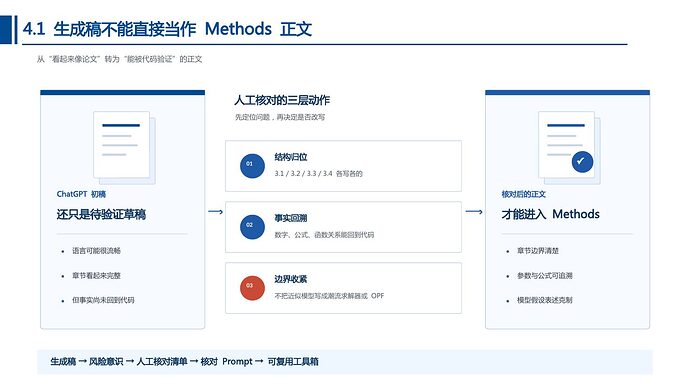Click the text 先定位问题，再决定是否改写
The image size is (690, 388).
tap(280, 117)
